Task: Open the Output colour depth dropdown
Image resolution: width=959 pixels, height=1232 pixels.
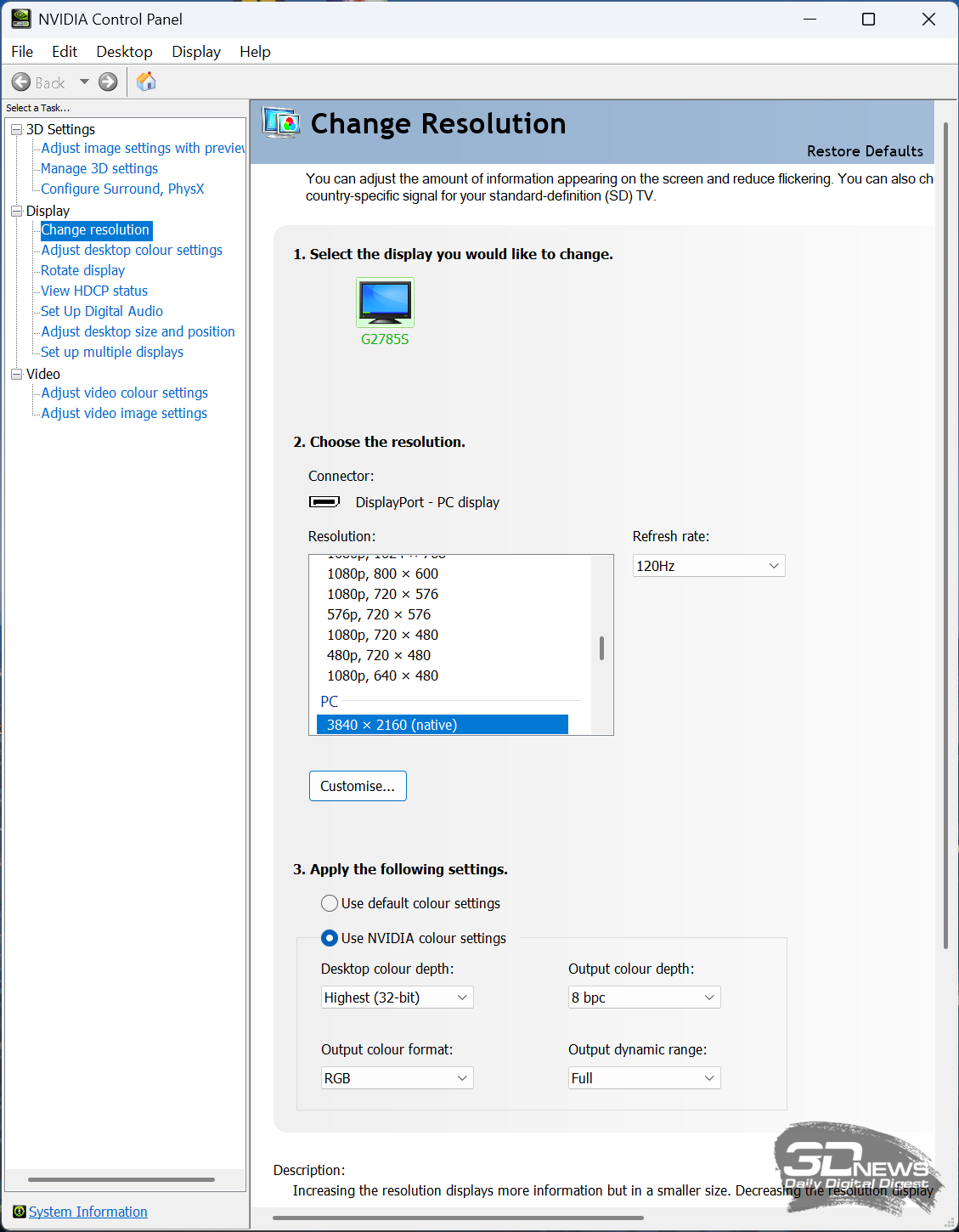Action: pyautogui.click(x=644, y=997)
